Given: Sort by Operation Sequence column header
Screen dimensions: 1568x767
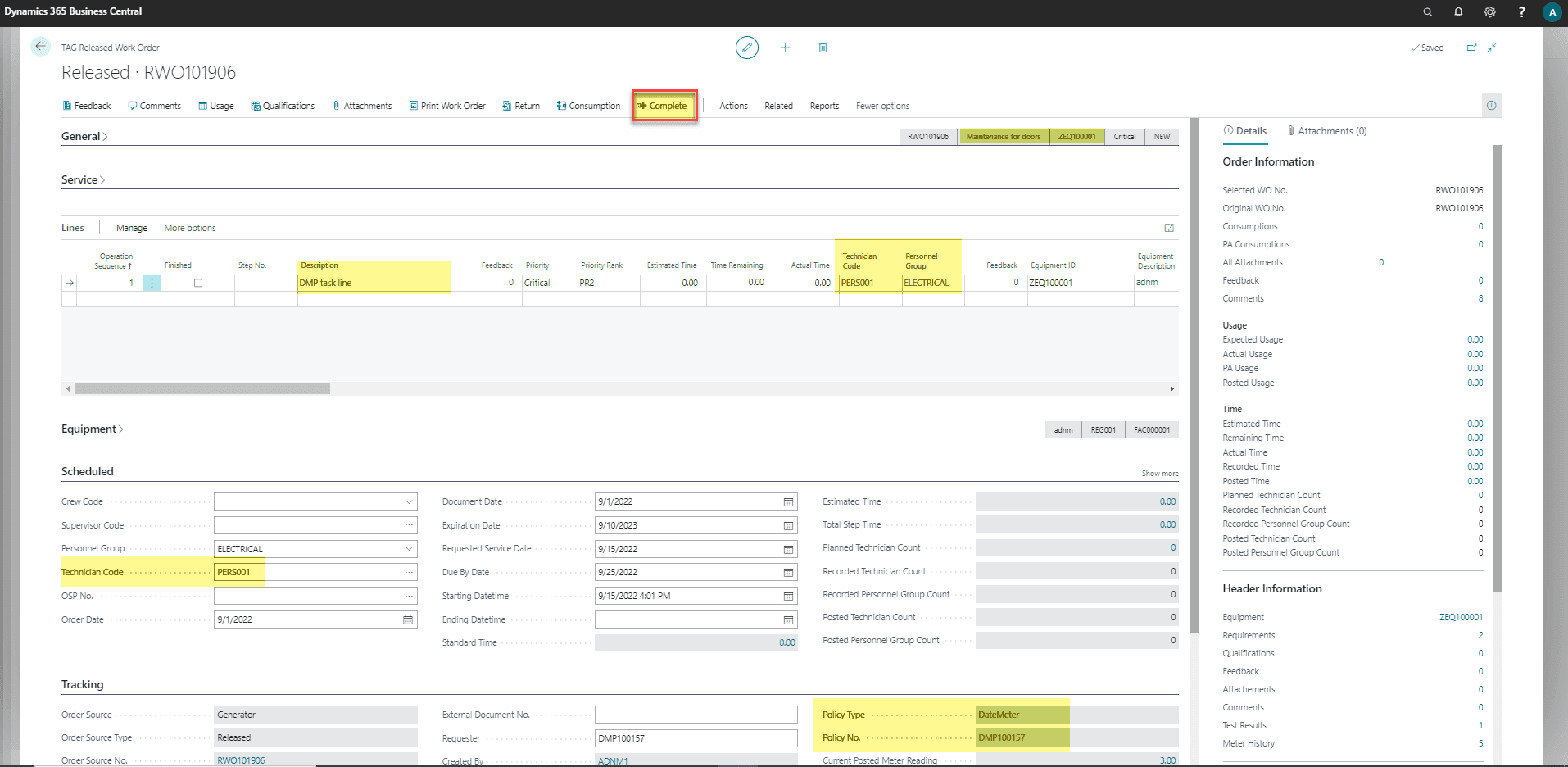Looking at the screenshot, I should coord(113,261).
